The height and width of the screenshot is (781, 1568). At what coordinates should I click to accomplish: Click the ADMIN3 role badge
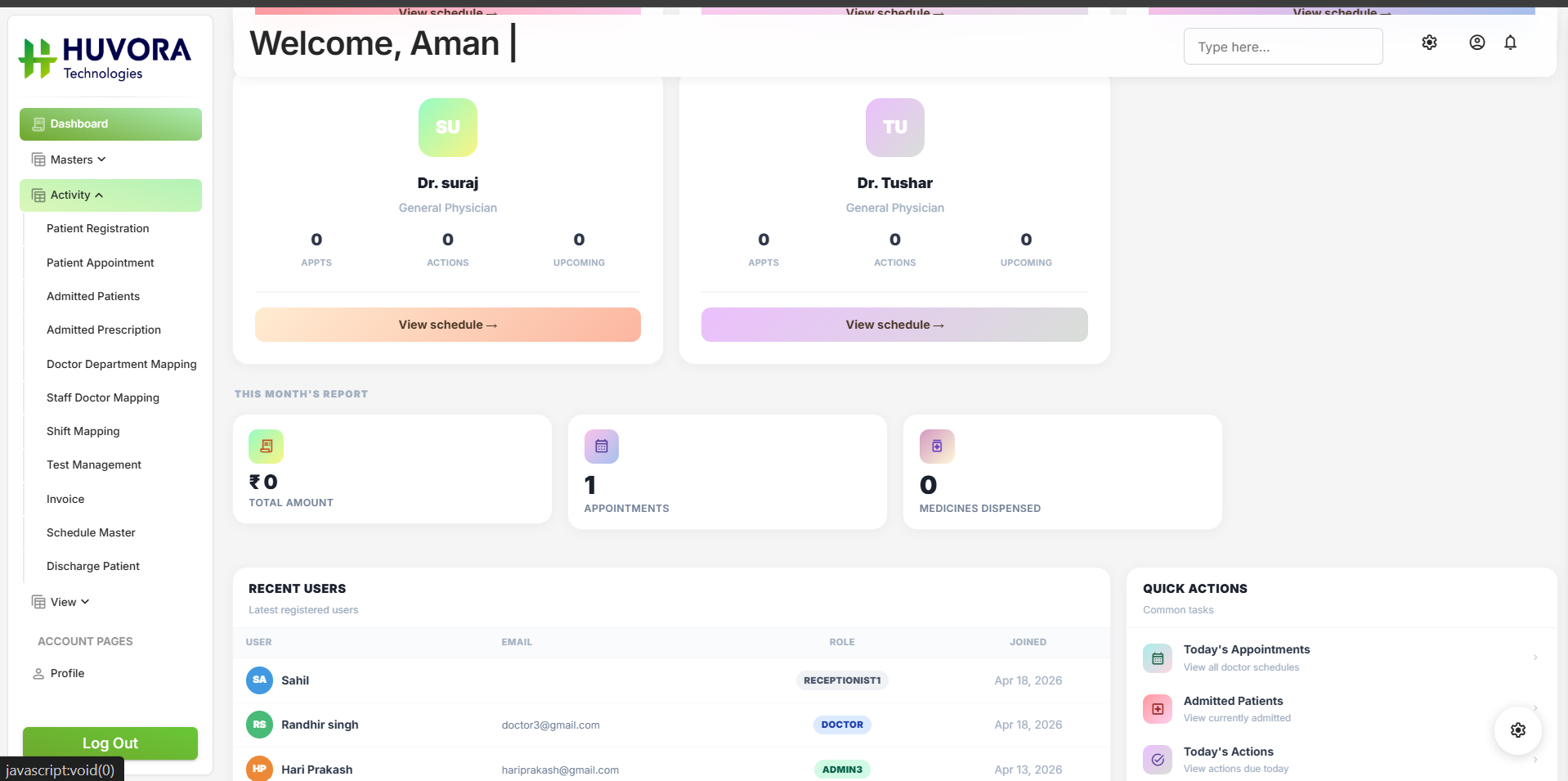(x=842, y=770)
